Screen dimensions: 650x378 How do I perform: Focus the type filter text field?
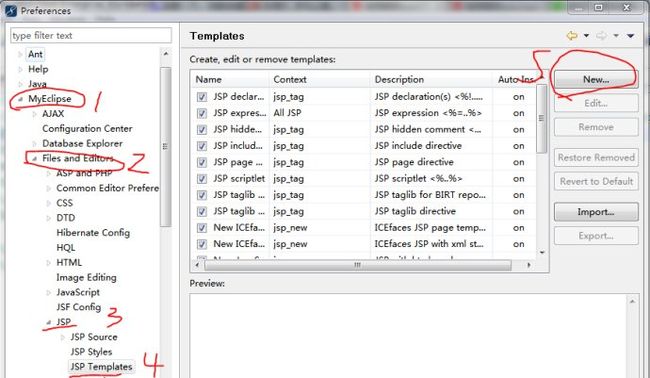point(91,35)
